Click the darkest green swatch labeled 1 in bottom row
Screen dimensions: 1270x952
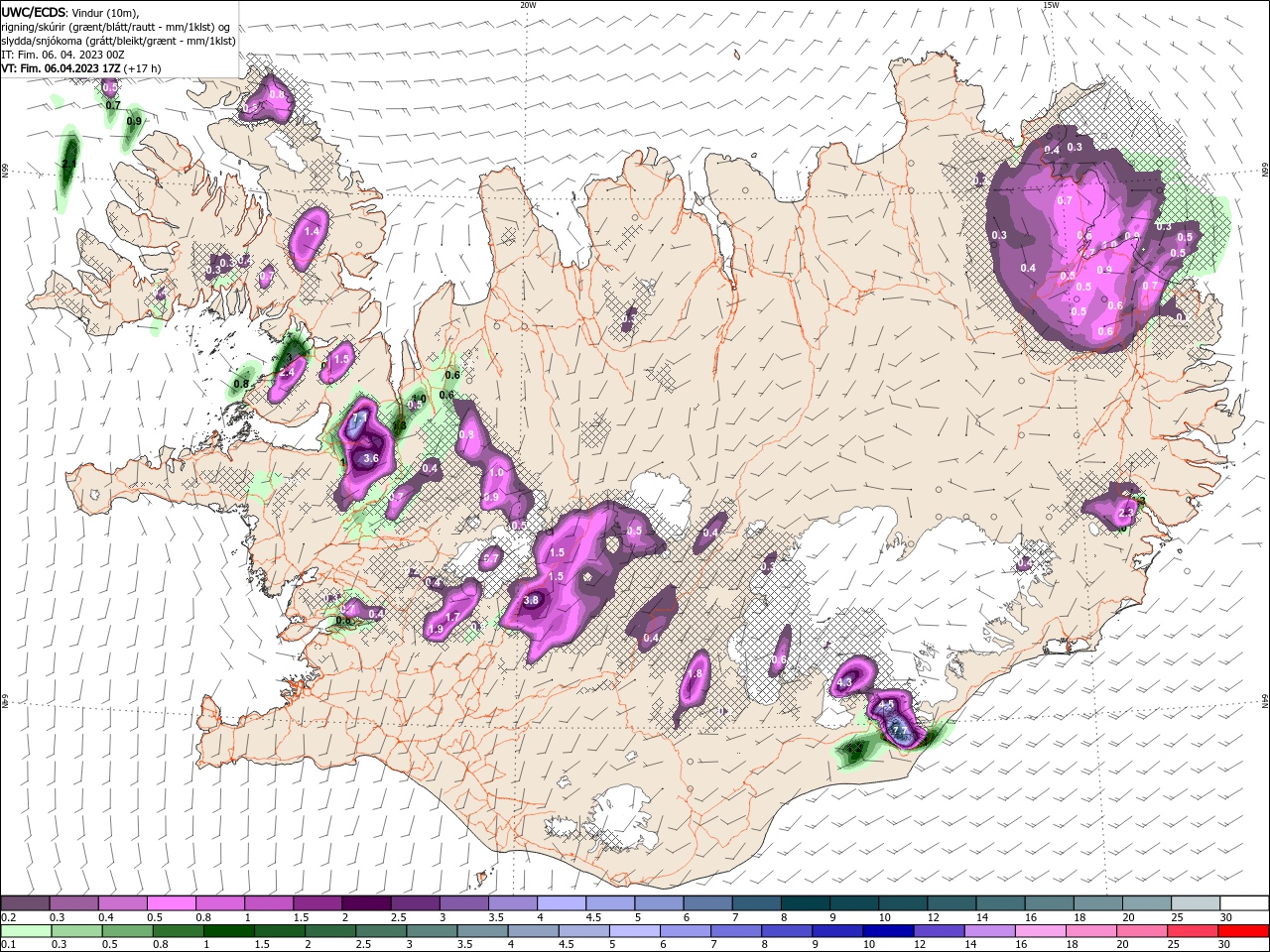point(229,931)
